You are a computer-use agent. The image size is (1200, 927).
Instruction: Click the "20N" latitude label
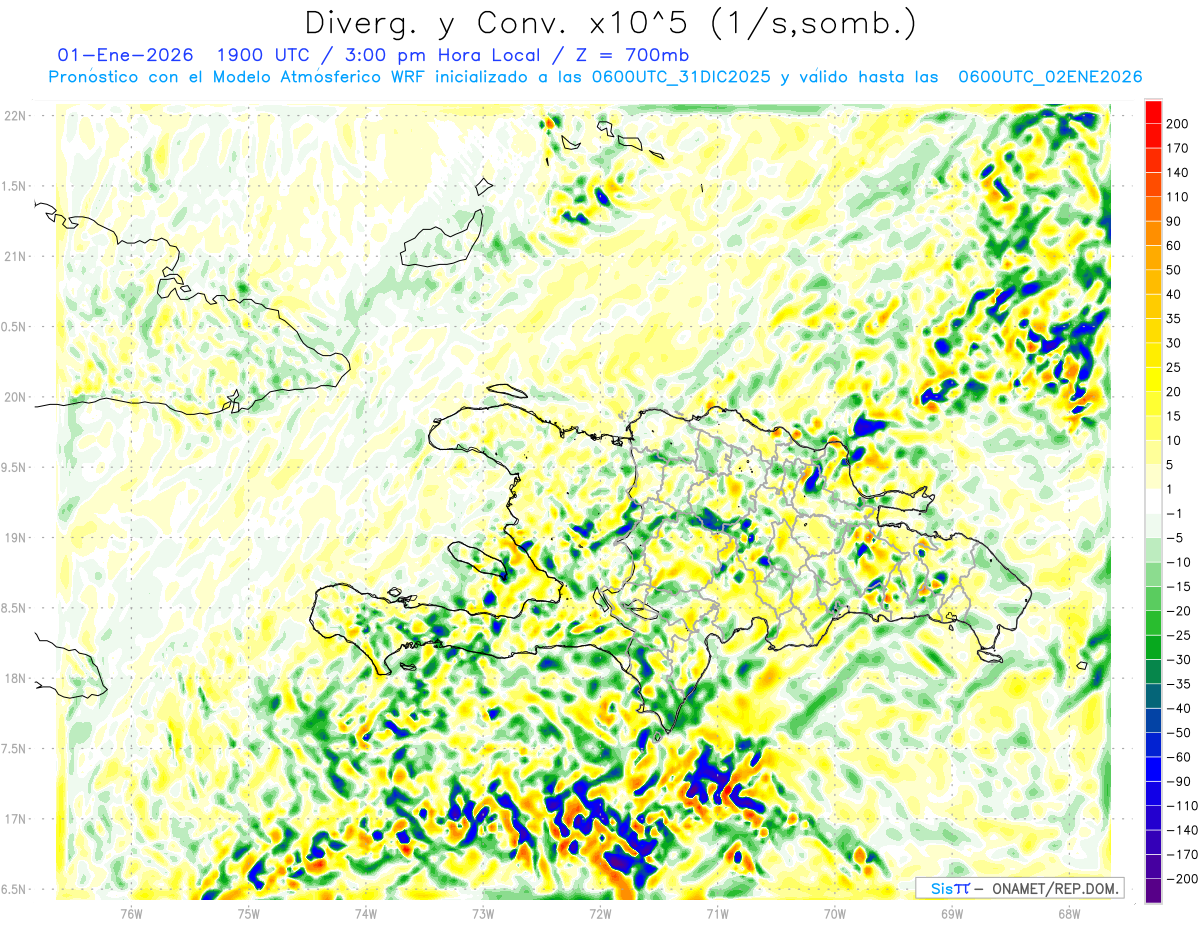(15, 397)
